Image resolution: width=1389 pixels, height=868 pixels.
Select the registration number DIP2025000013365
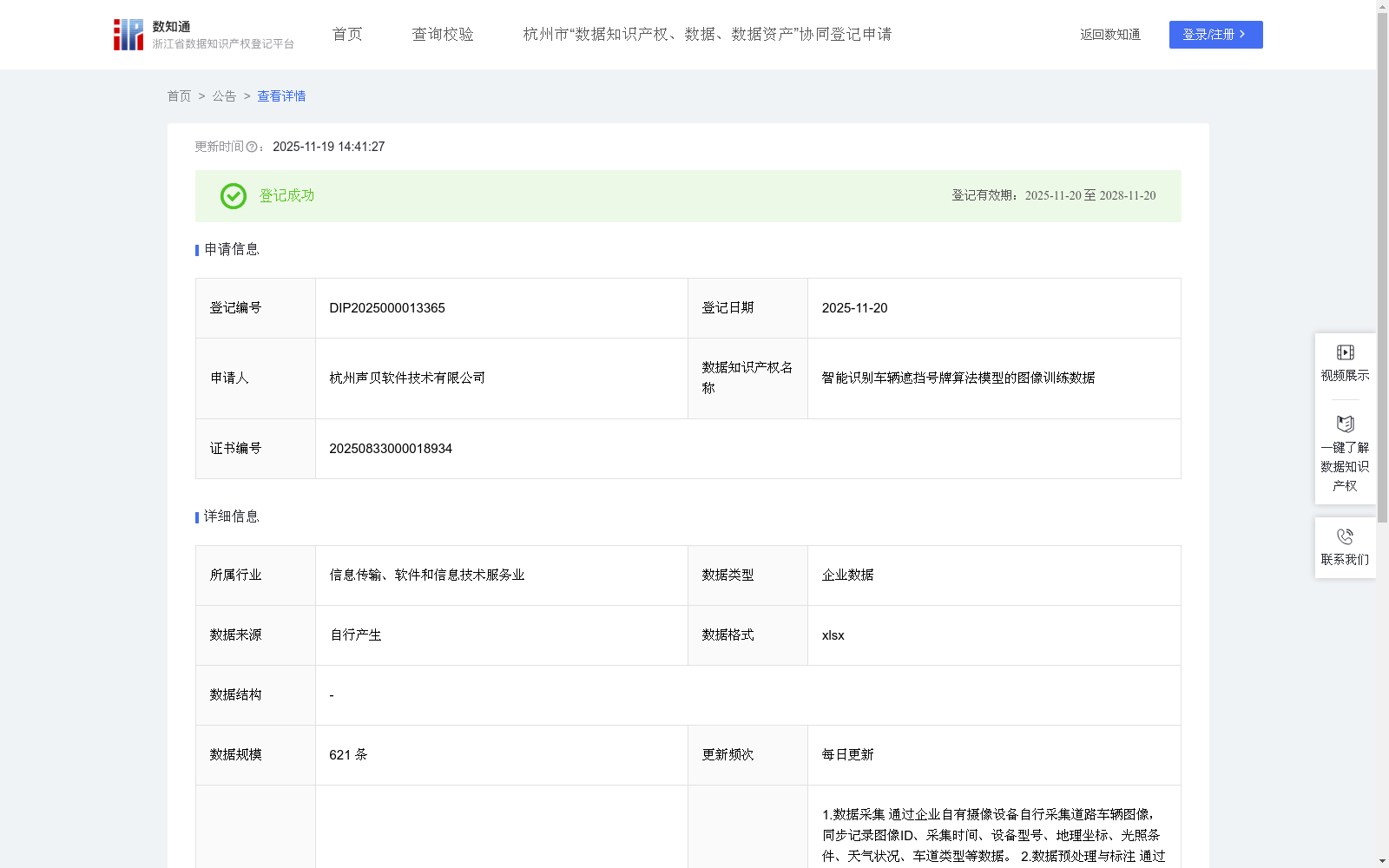tap(386, 307)
